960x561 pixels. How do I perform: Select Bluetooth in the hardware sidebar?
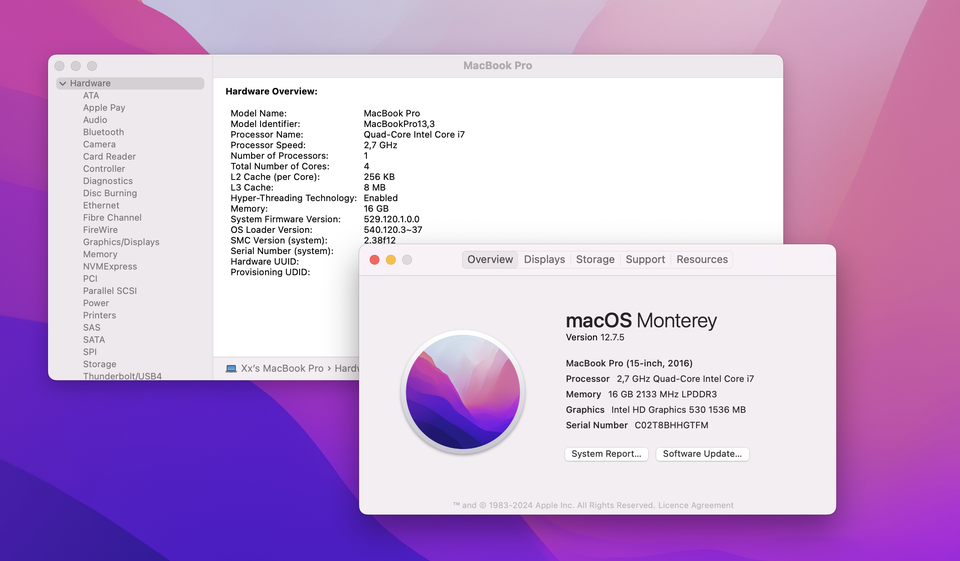103,132
